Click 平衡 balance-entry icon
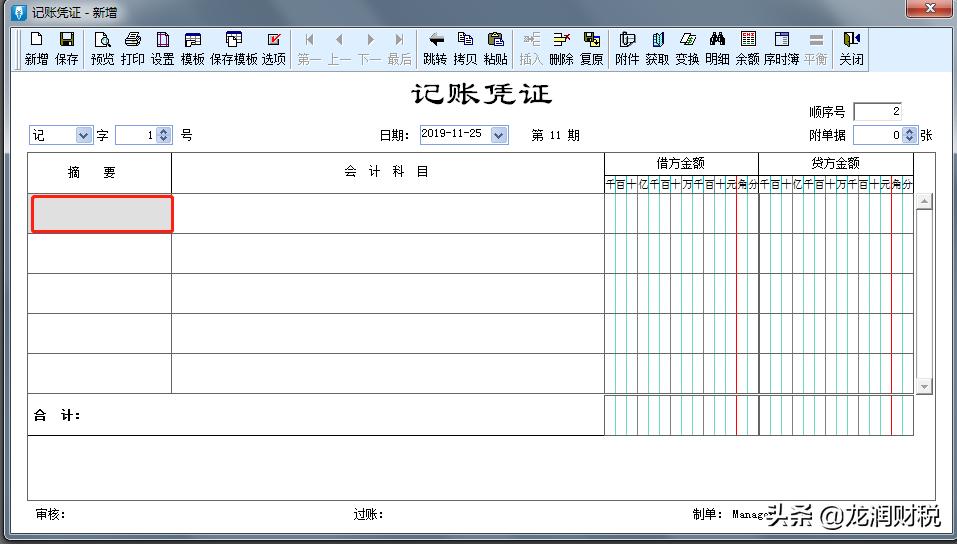This screenshot has width=957, height=544. (x=815, y=40)
